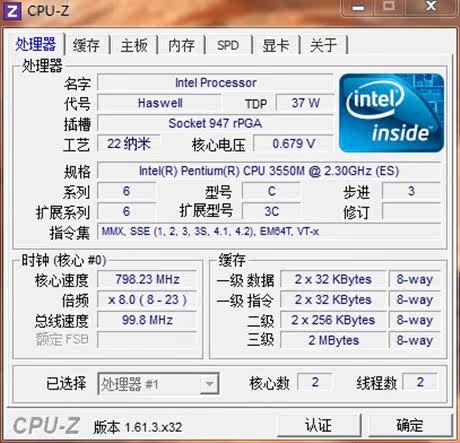The image size is (460, 443).
Task: Click the core speed 798.23 MHz field
Action: click(x=147, y=279)
